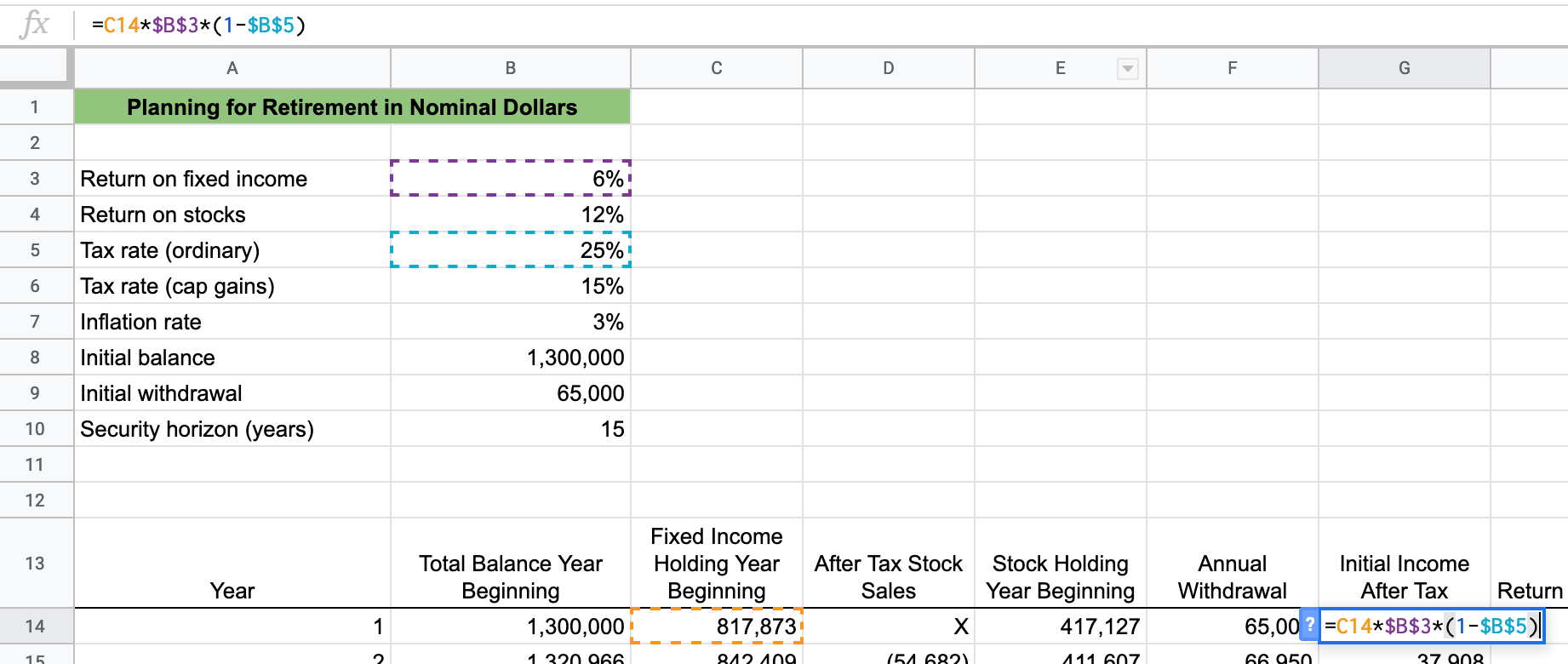Click 'Total Balance Year Beginning' heading
The width and height of the screenshot is (1568, 664).
[x=511, y=564]
